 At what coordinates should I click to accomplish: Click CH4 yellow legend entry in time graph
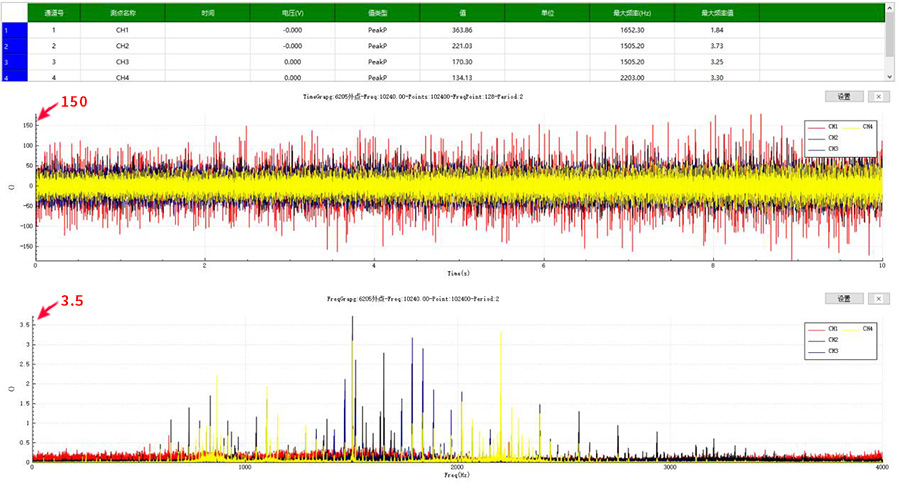point(859,127)
